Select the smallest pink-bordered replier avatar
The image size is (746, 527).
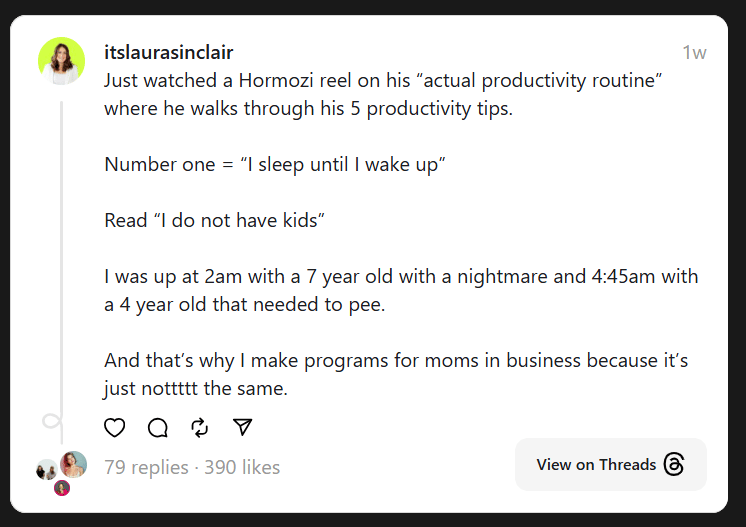(62, 488)
